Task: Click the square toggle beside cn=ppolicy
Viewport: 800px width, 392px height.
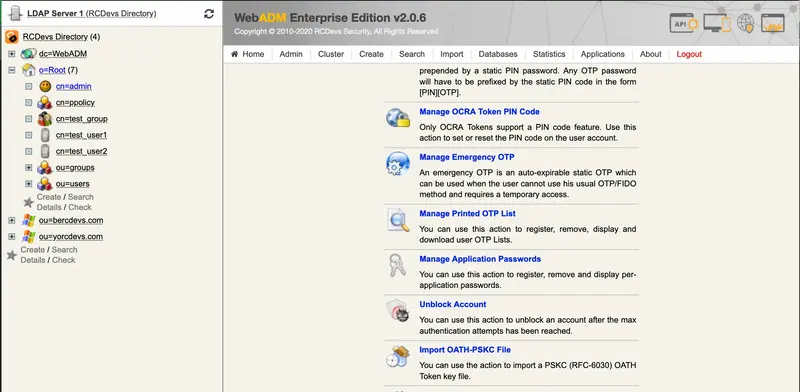Action: 29,103
